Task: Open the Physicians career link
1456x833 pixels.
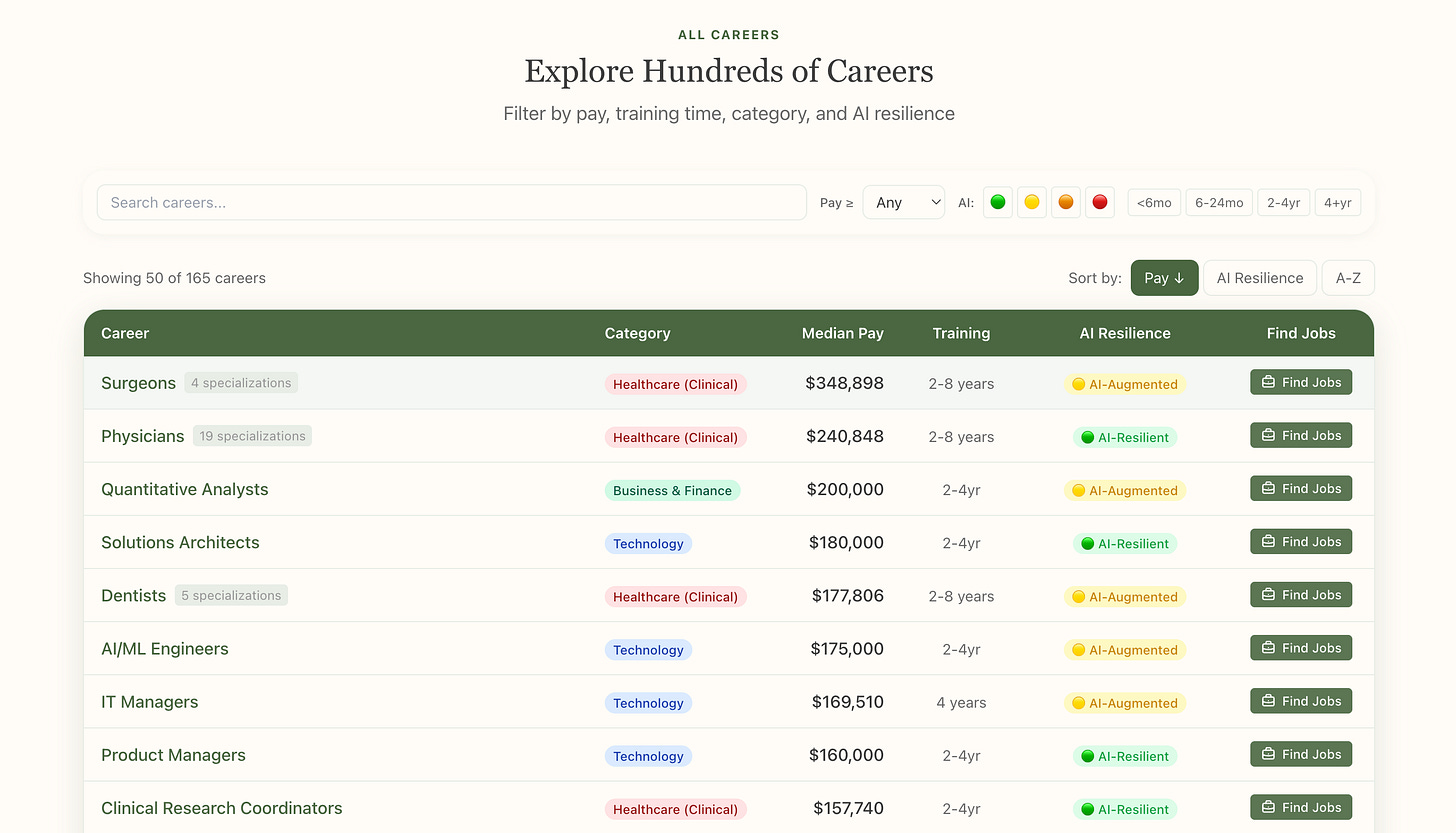Action: pos(143,436)
